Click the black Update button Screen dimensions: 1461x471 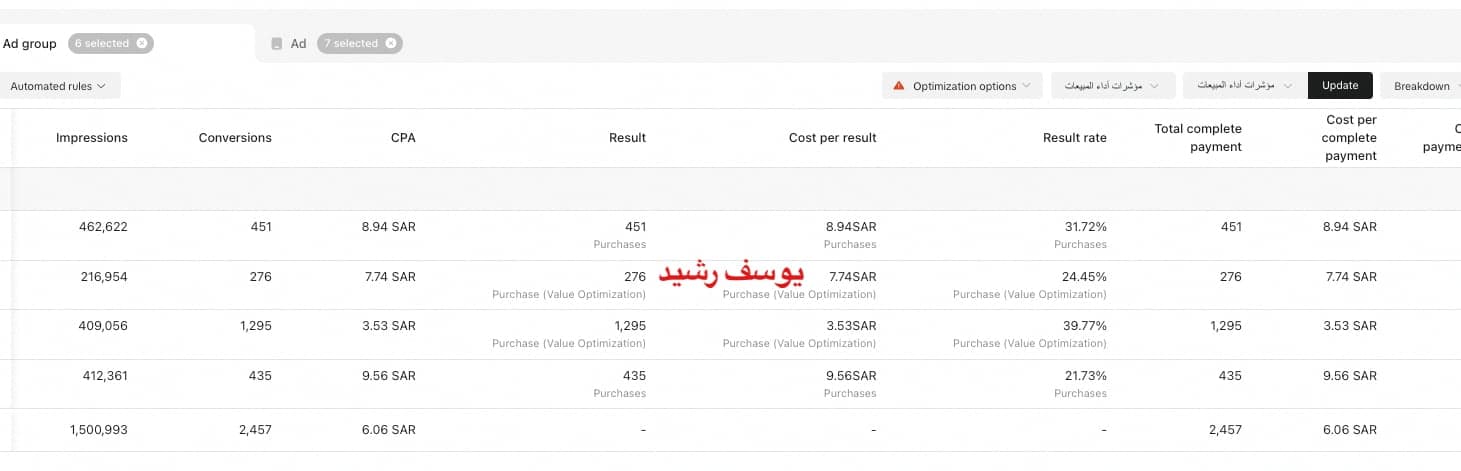(1340, 86)
